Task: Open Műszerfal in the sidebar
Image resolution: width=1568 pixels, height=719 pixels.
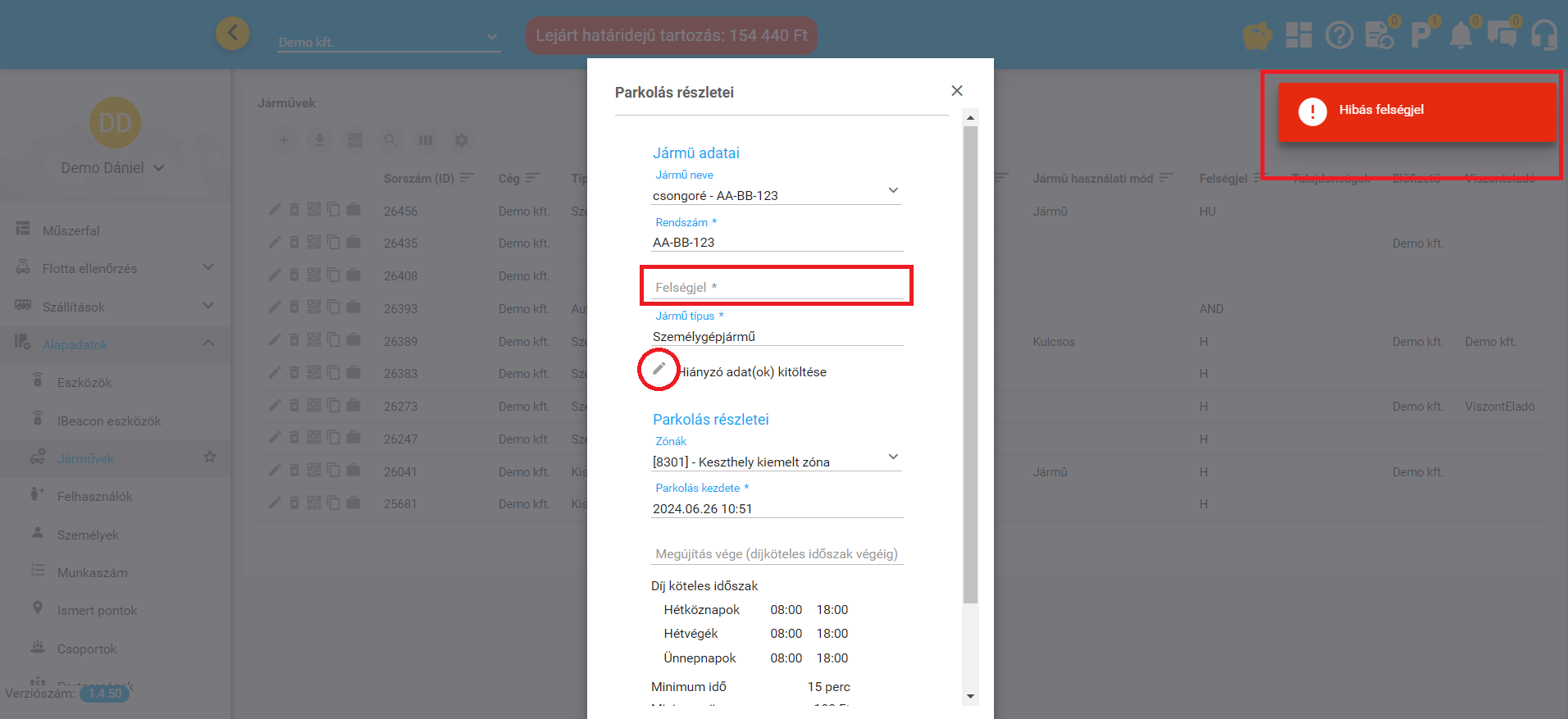Action: pos(71,230)
